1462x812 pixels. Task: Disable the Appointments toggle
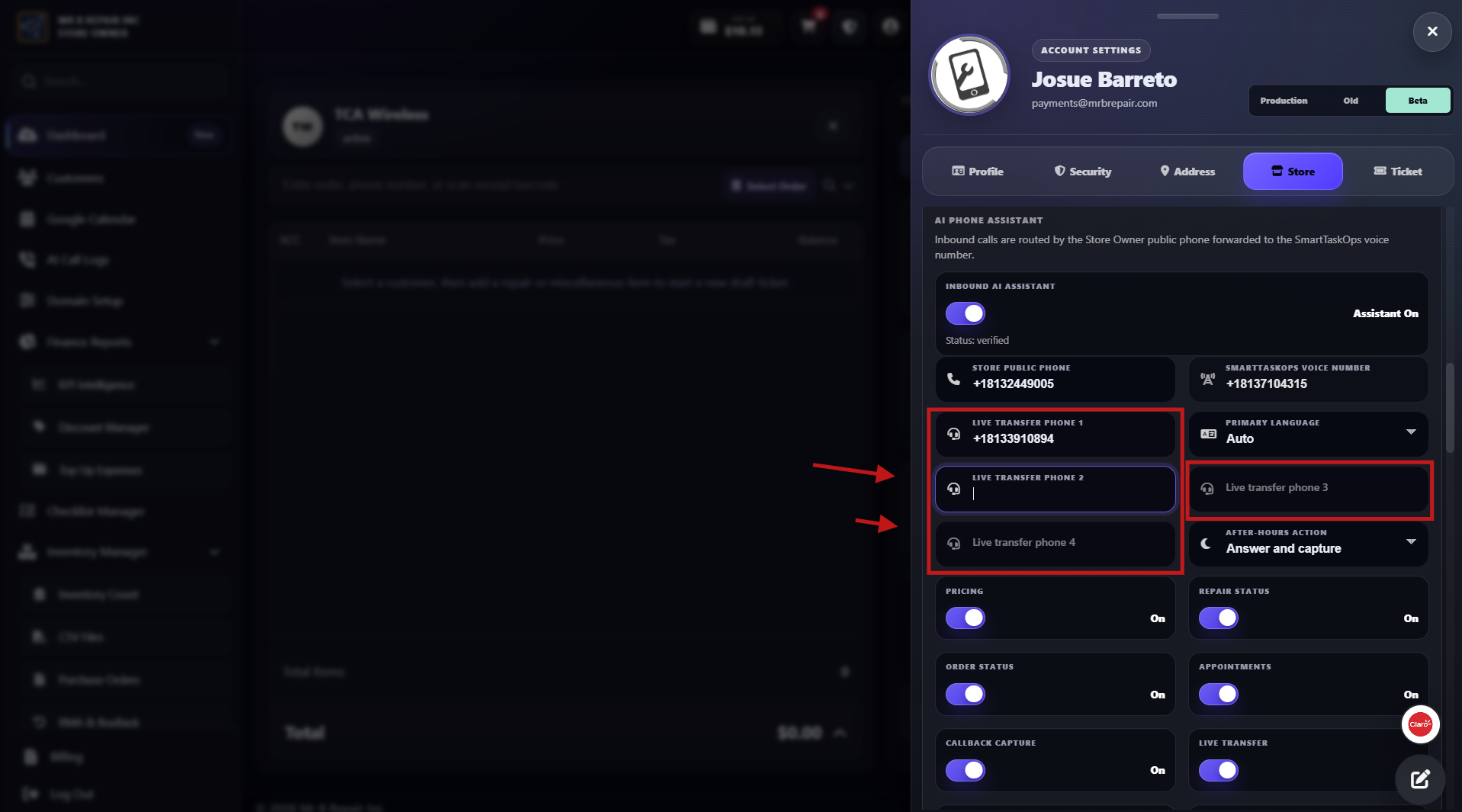click(1218, 694)
